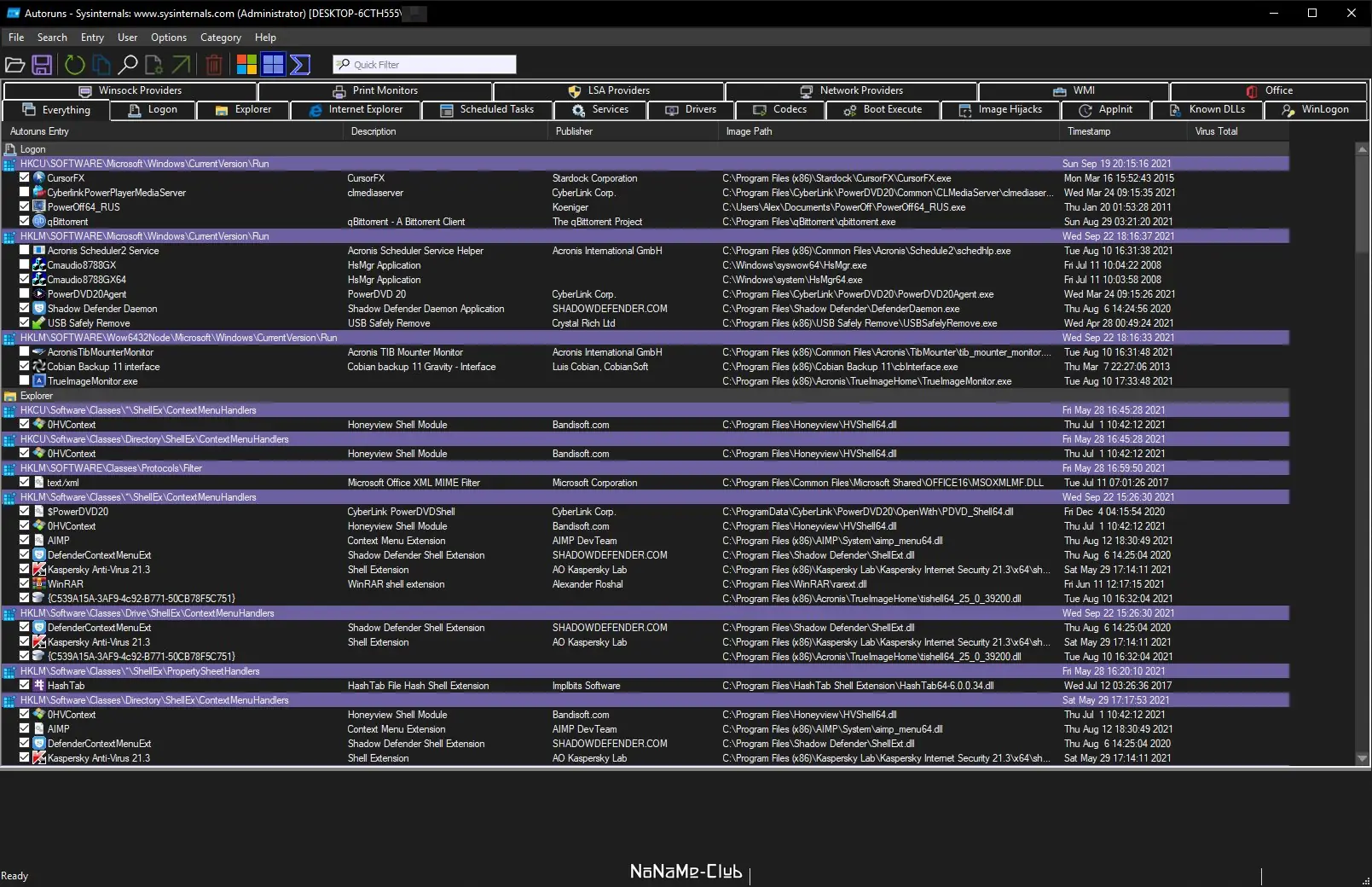Click the green Jump to Entry arrow
Screen dimensions: 1372x887
[x=181, y=65]
